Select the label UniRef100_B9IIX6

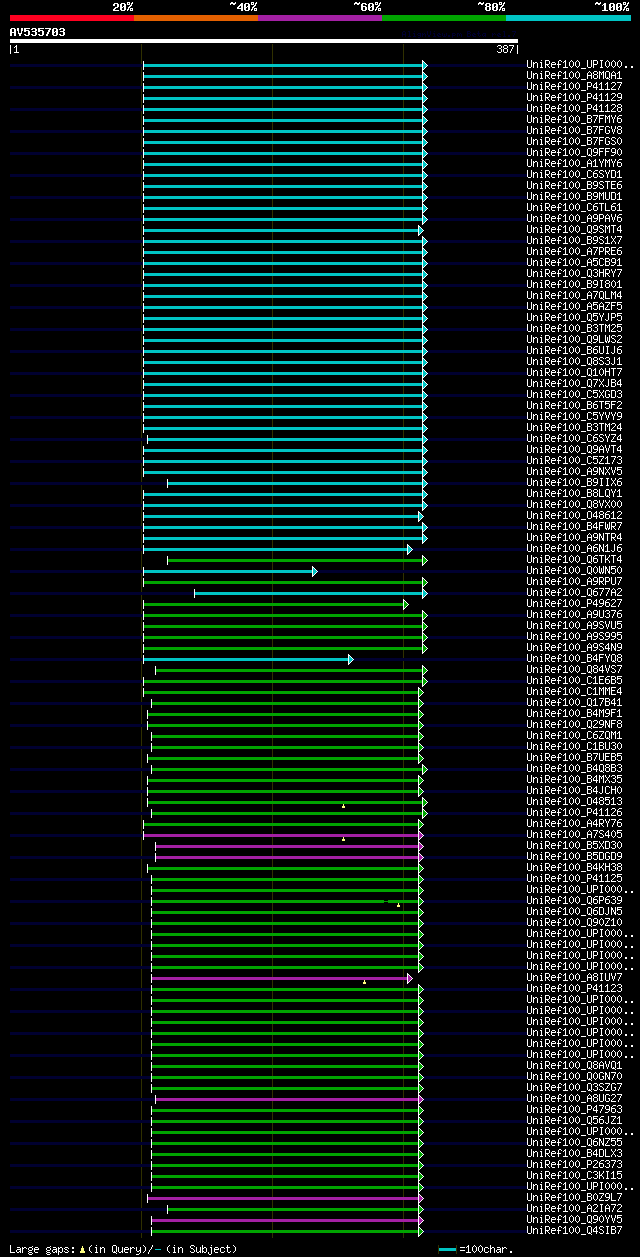point(574,483)
